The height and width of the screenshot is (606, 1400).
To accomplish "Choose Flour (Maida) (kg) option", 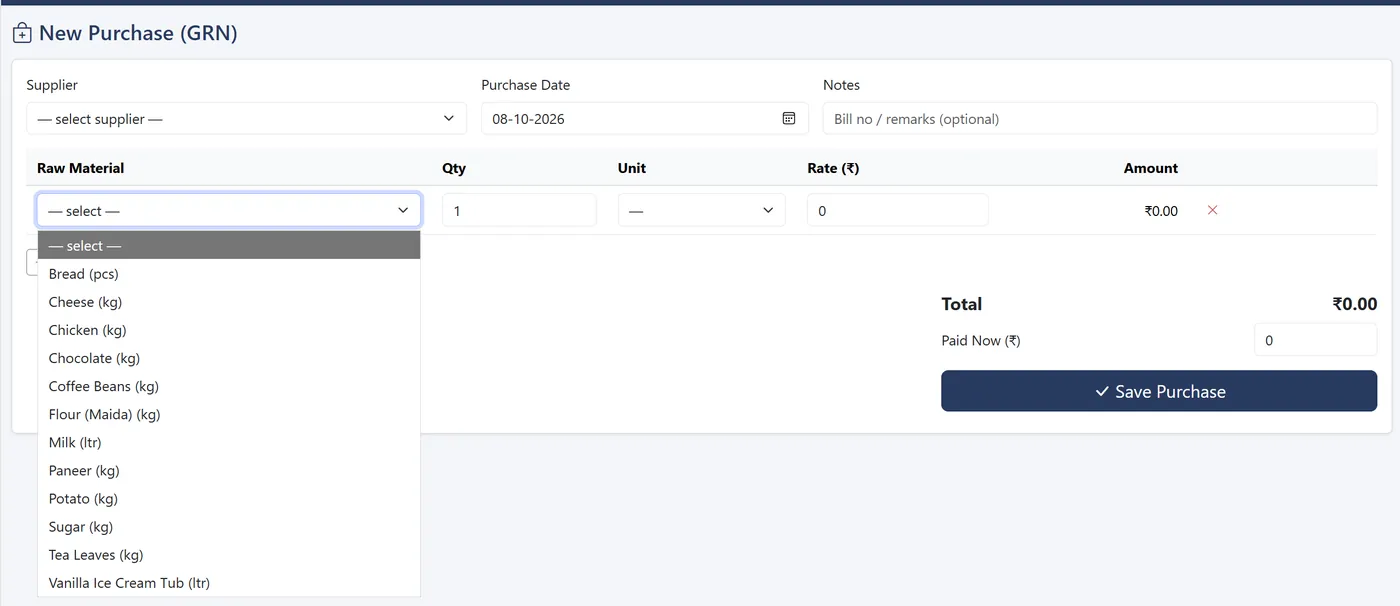I will point(229,414).
